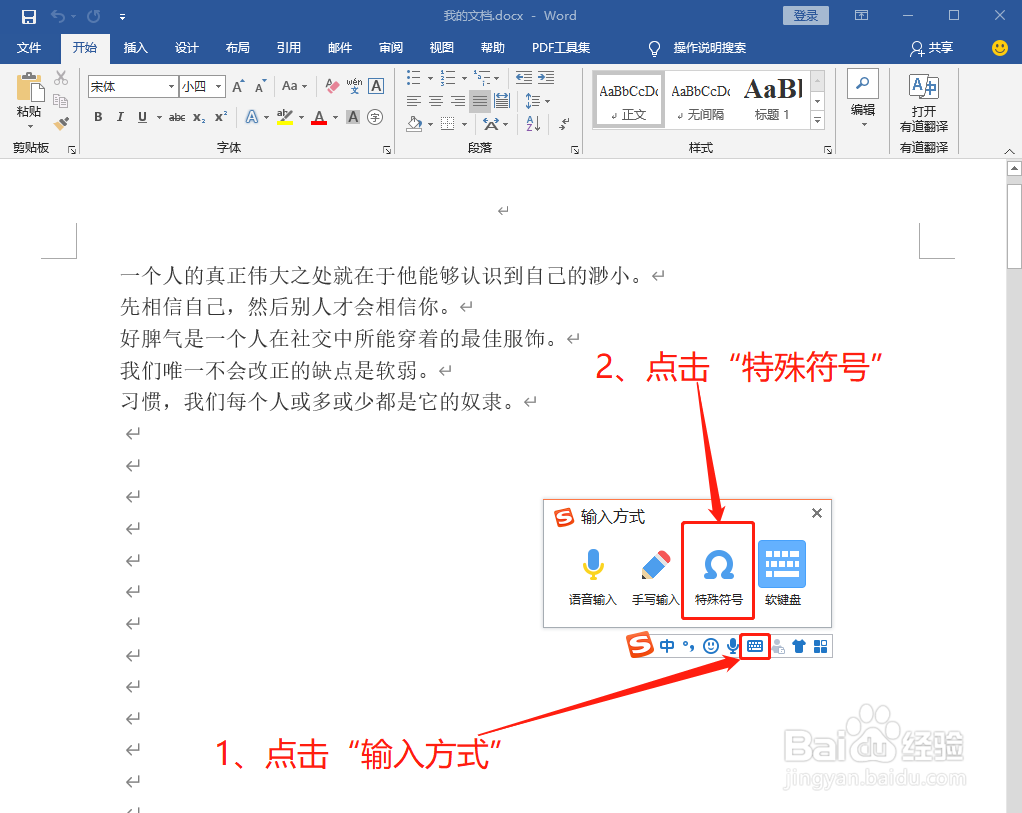Decrease paragraph indent
This screenshot has width=1022, height=813.
[524, 78]
